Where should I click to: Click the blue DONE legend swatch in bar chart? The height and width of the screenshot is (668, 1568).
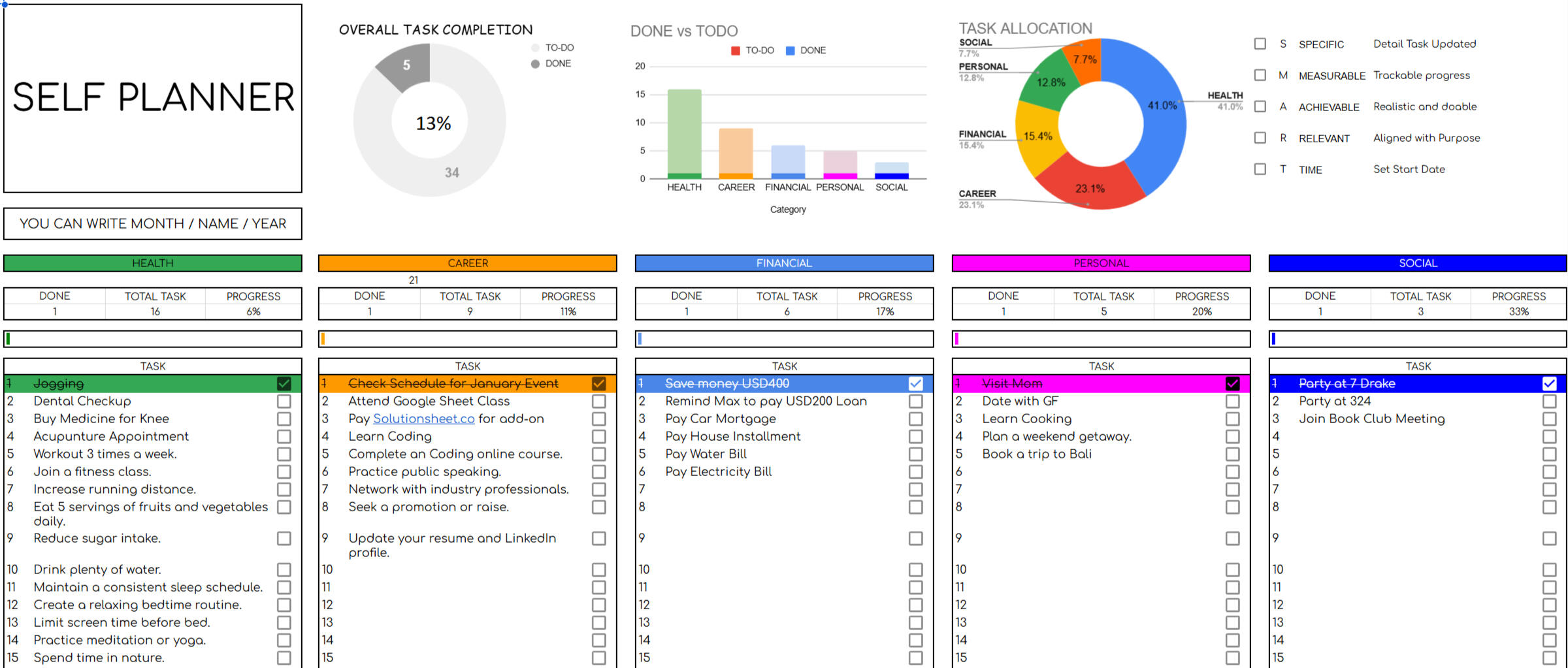click(x=790, y=51)
